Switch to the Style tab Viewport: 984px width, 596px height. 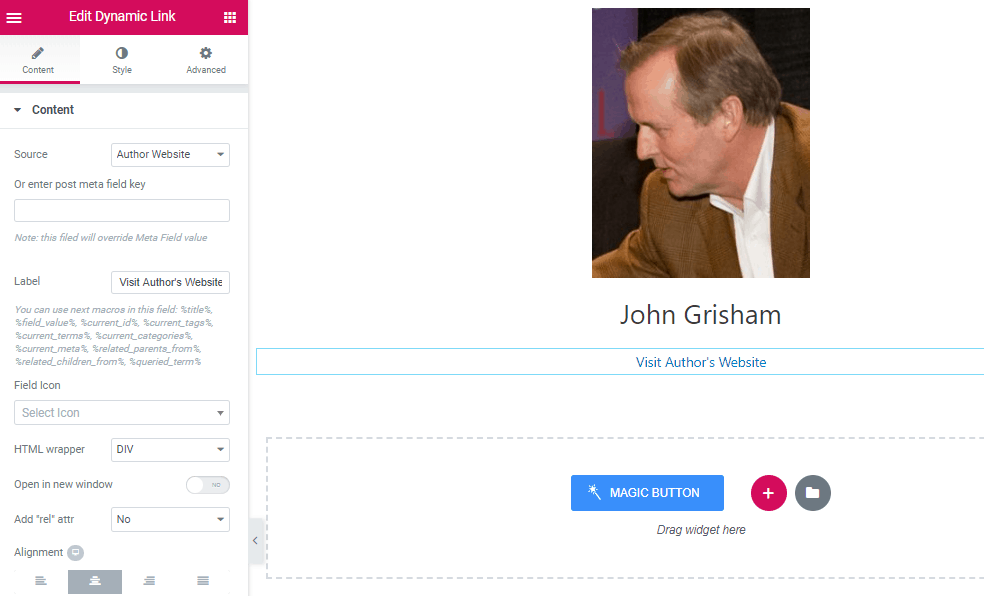(122, 60)
